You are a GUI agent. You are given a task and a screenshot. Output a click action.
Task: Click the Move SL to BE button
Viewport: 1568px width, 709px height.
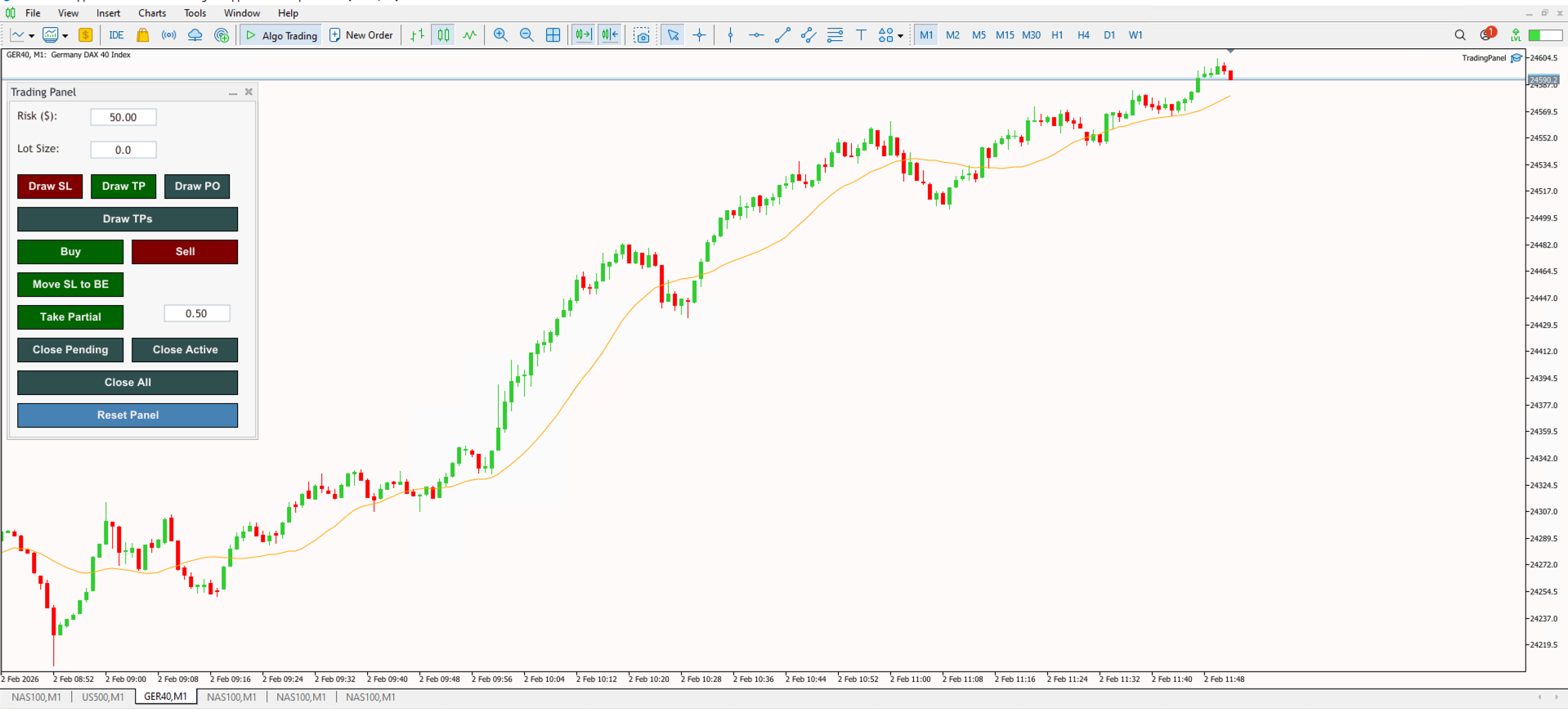pos(70,285)
